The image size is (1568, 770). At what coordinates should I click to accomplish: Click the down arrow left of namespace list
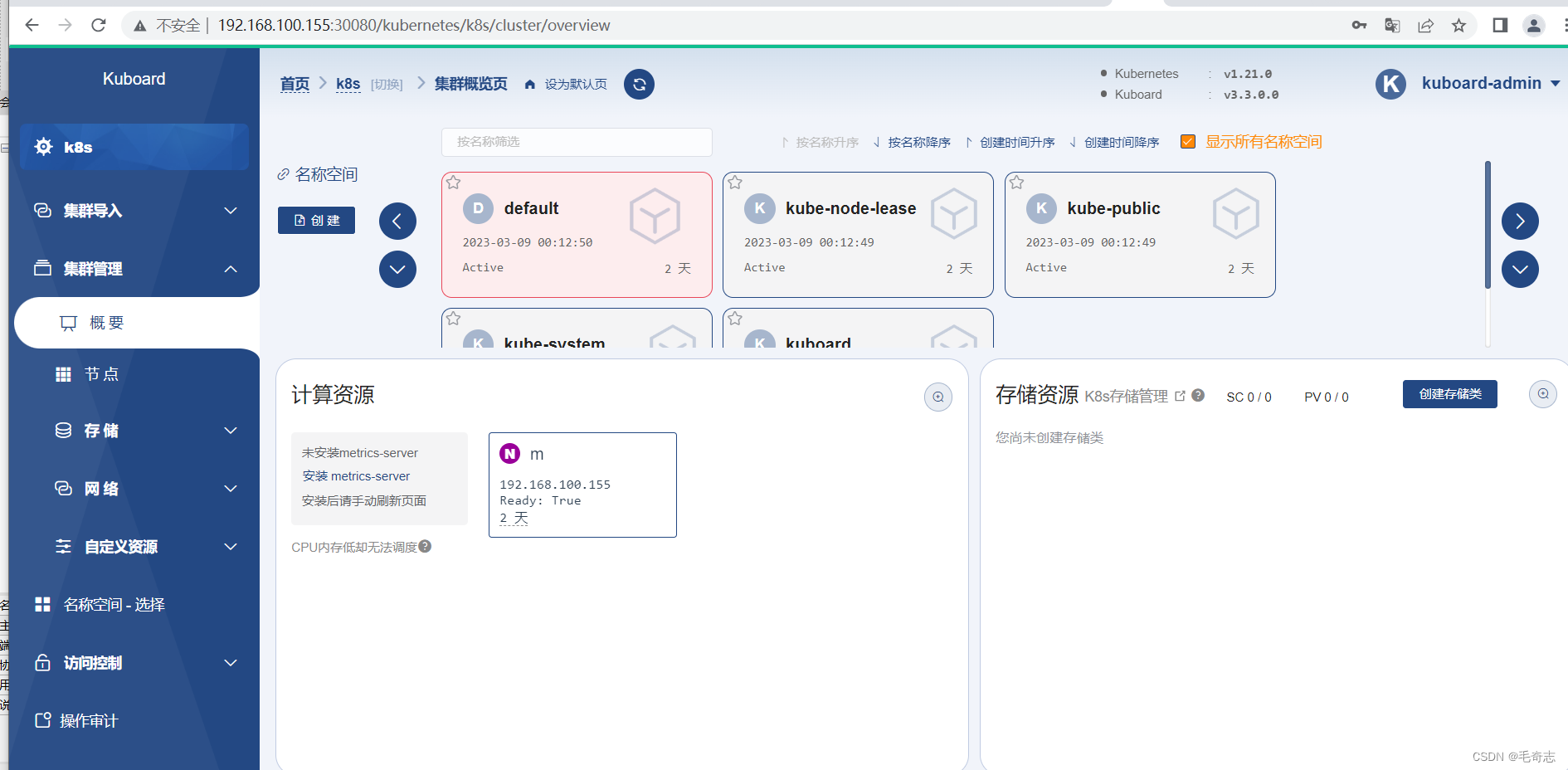[x=397, y=269]
